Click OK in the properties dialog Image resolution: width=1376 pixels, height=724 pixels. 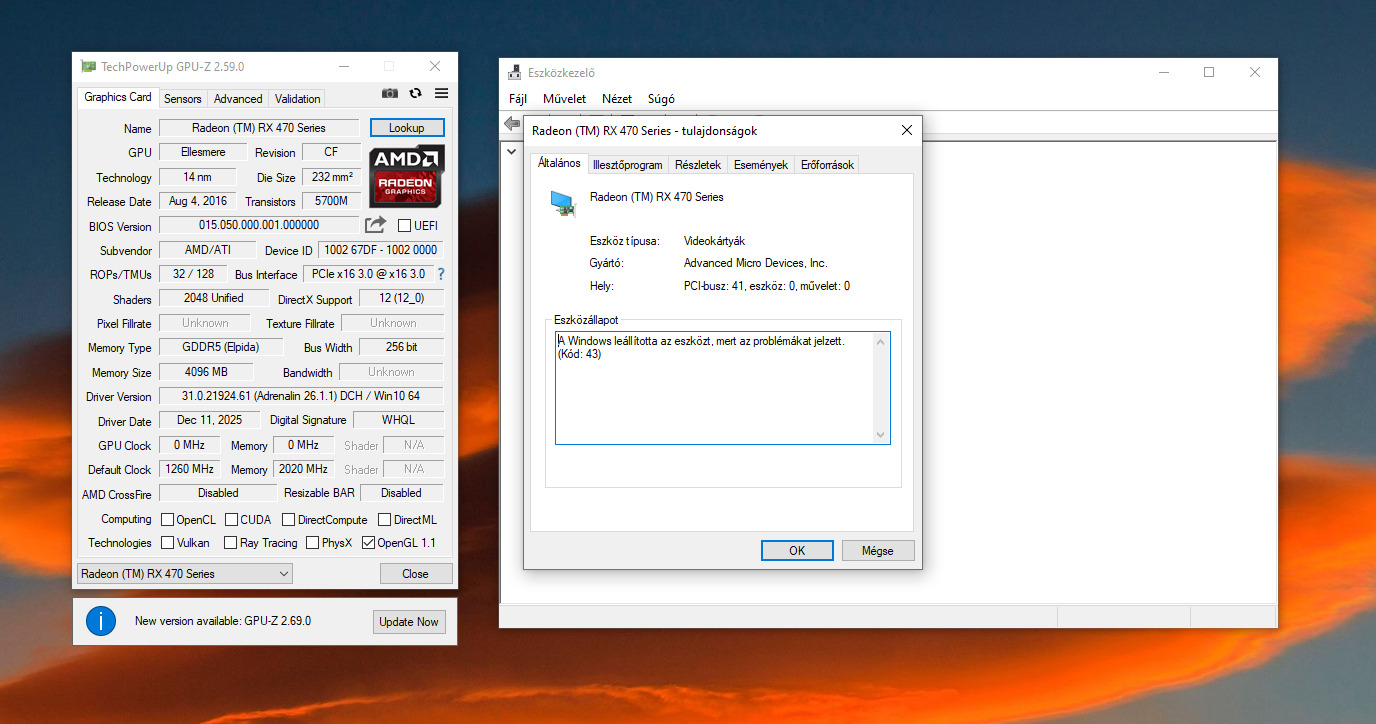[x=797, y=550]
